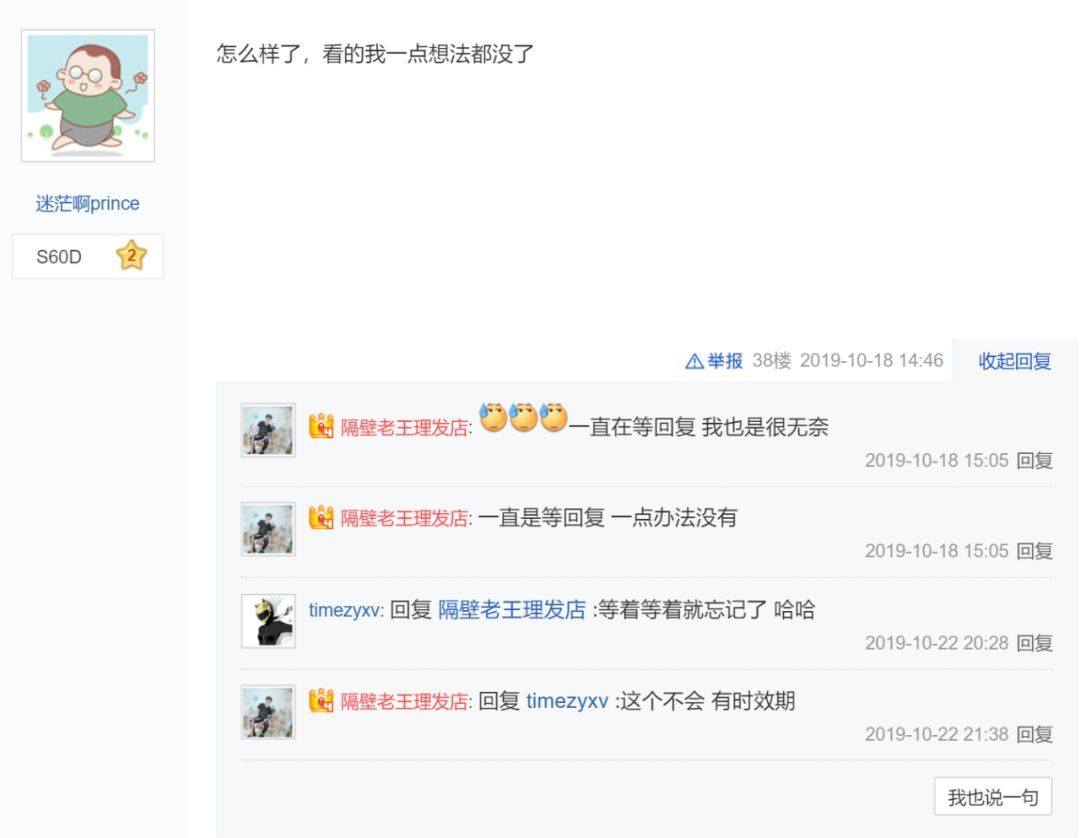Open first 隔壁老王理发店 avatar thumbnail
1080x838 pixels.
coord(268,430)
